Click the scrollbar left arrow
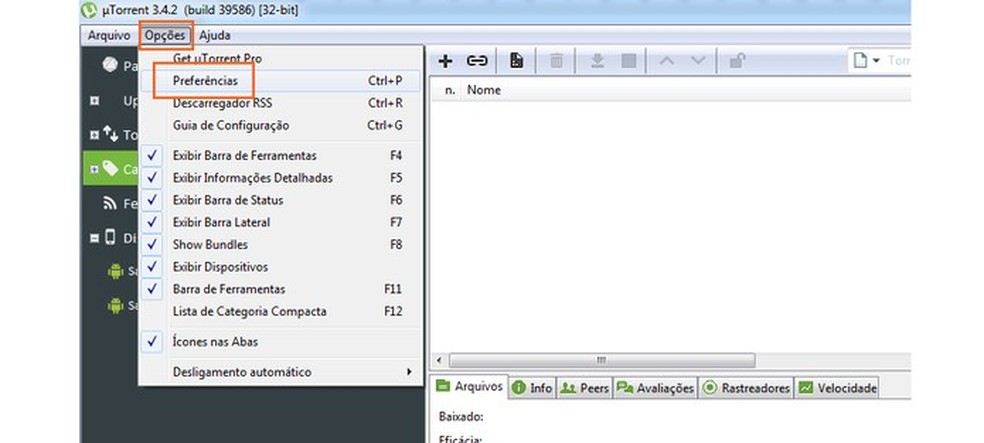Screen dimensions: 984x443 point(439,360)
